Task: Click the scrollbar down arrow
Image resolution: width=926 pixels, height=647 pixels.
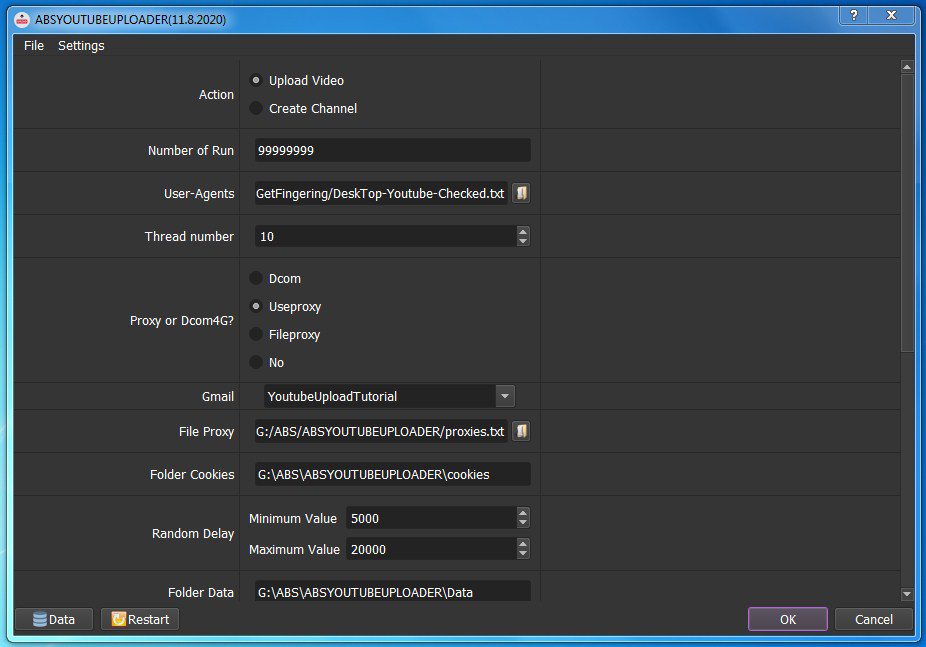Action: pos(907,594)
